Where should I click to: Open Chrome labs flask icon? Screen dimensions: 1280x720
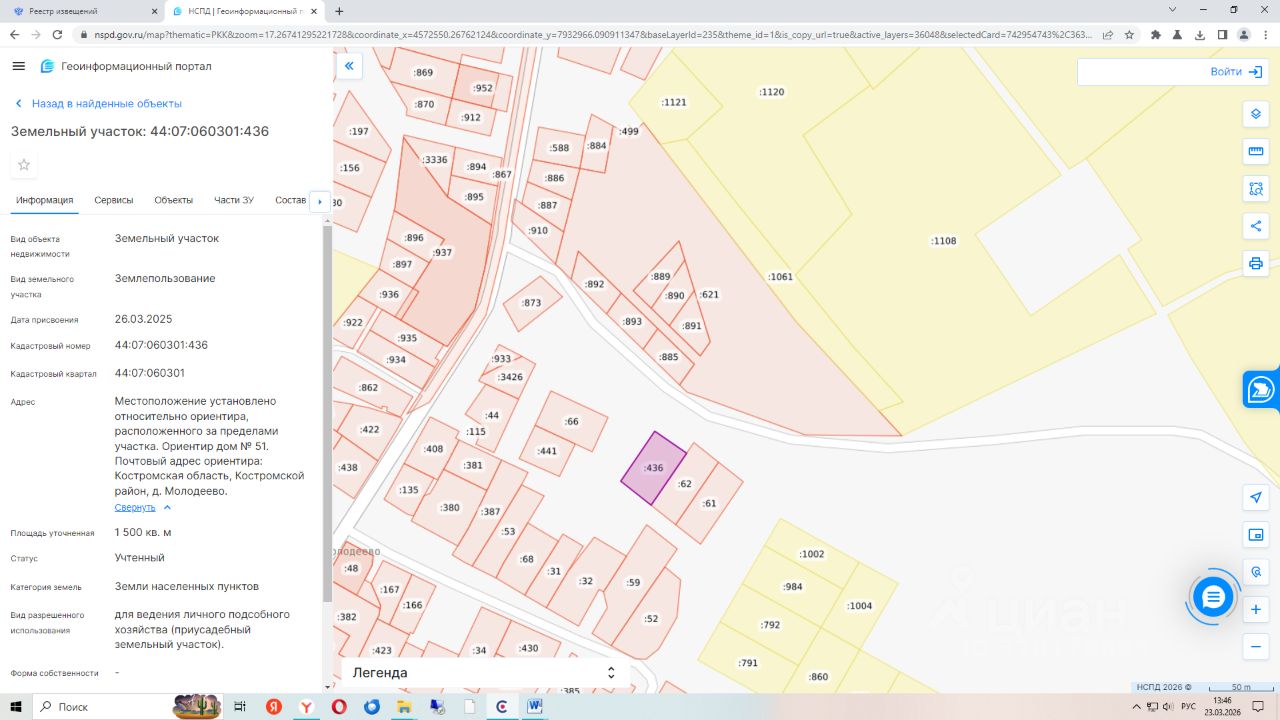coord(1178,34)
